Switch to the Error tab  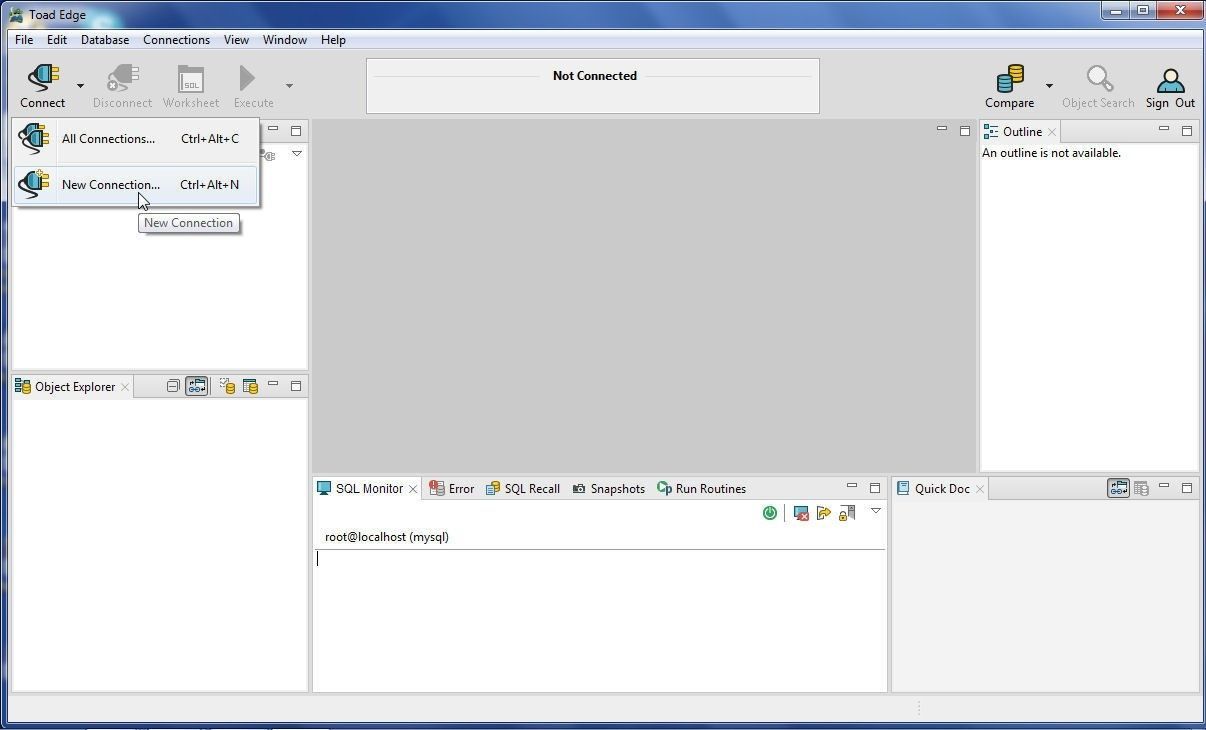(x=452, y=489)
